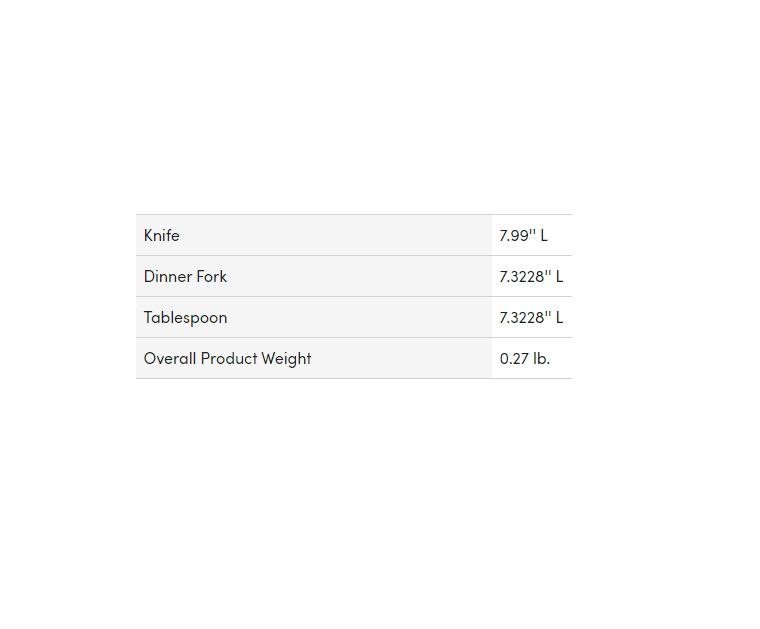This screenshot has width=760, height=629.
Task: Select the Knife length value 7.99" L
Action: tap(523, 236)
